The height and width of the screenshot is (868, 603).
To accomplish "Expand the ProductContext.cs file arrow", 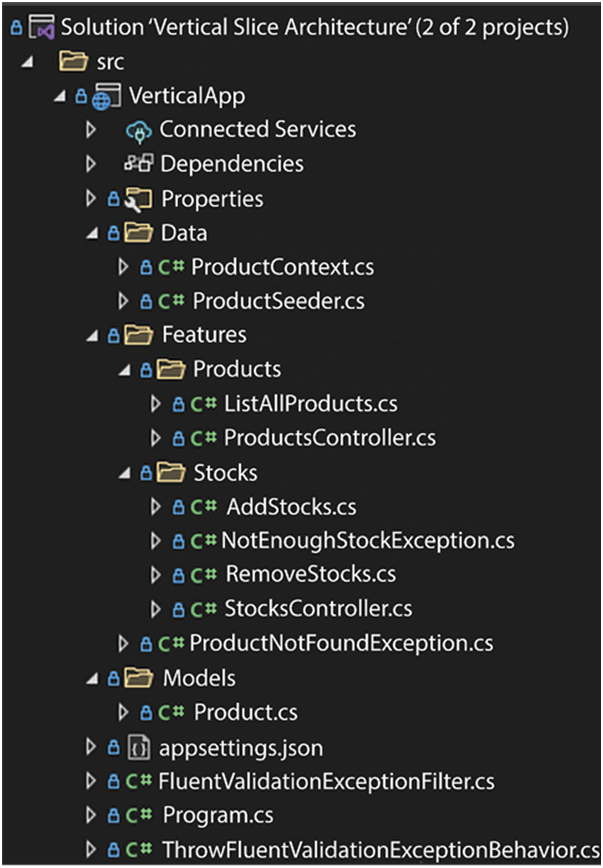I will click(x=123, y=267).
